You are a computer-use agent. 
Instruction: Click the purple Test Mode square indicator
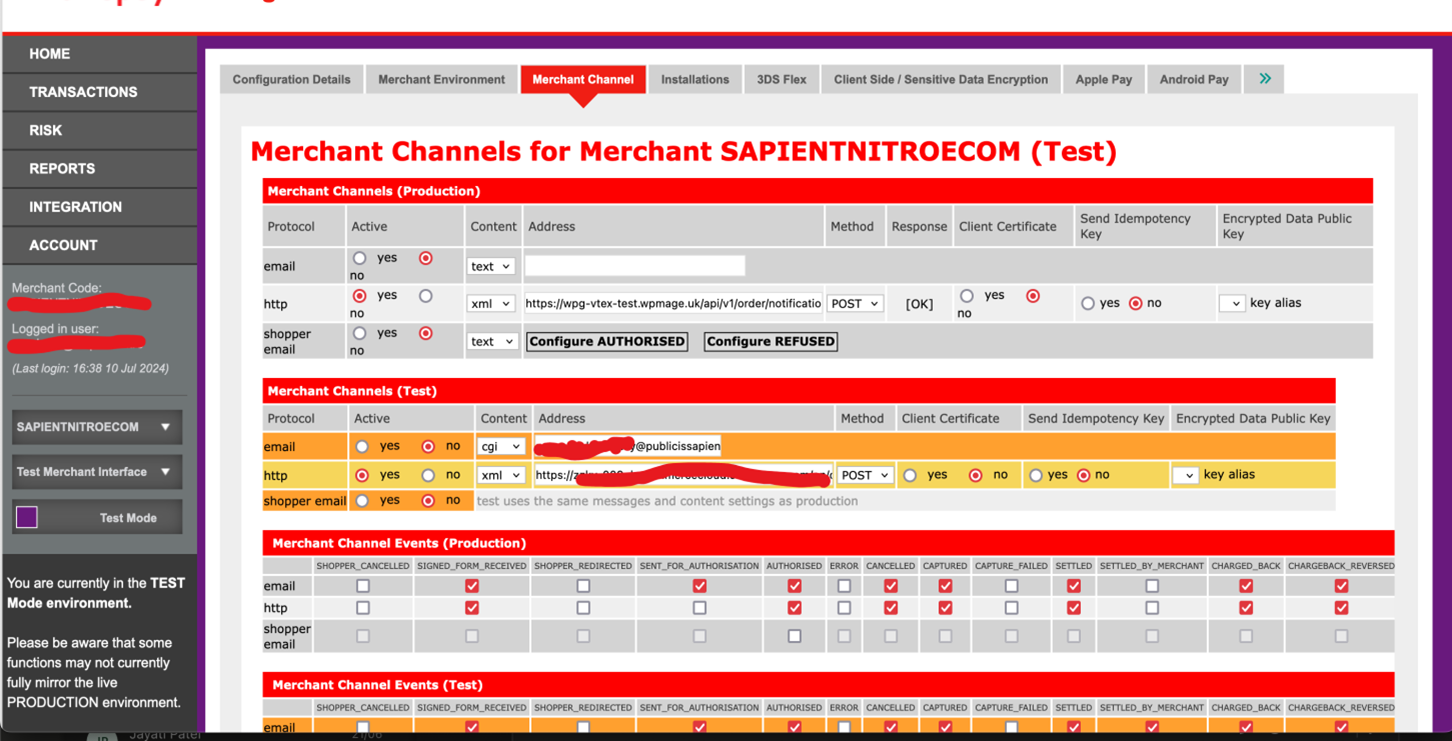pos(27,517)
